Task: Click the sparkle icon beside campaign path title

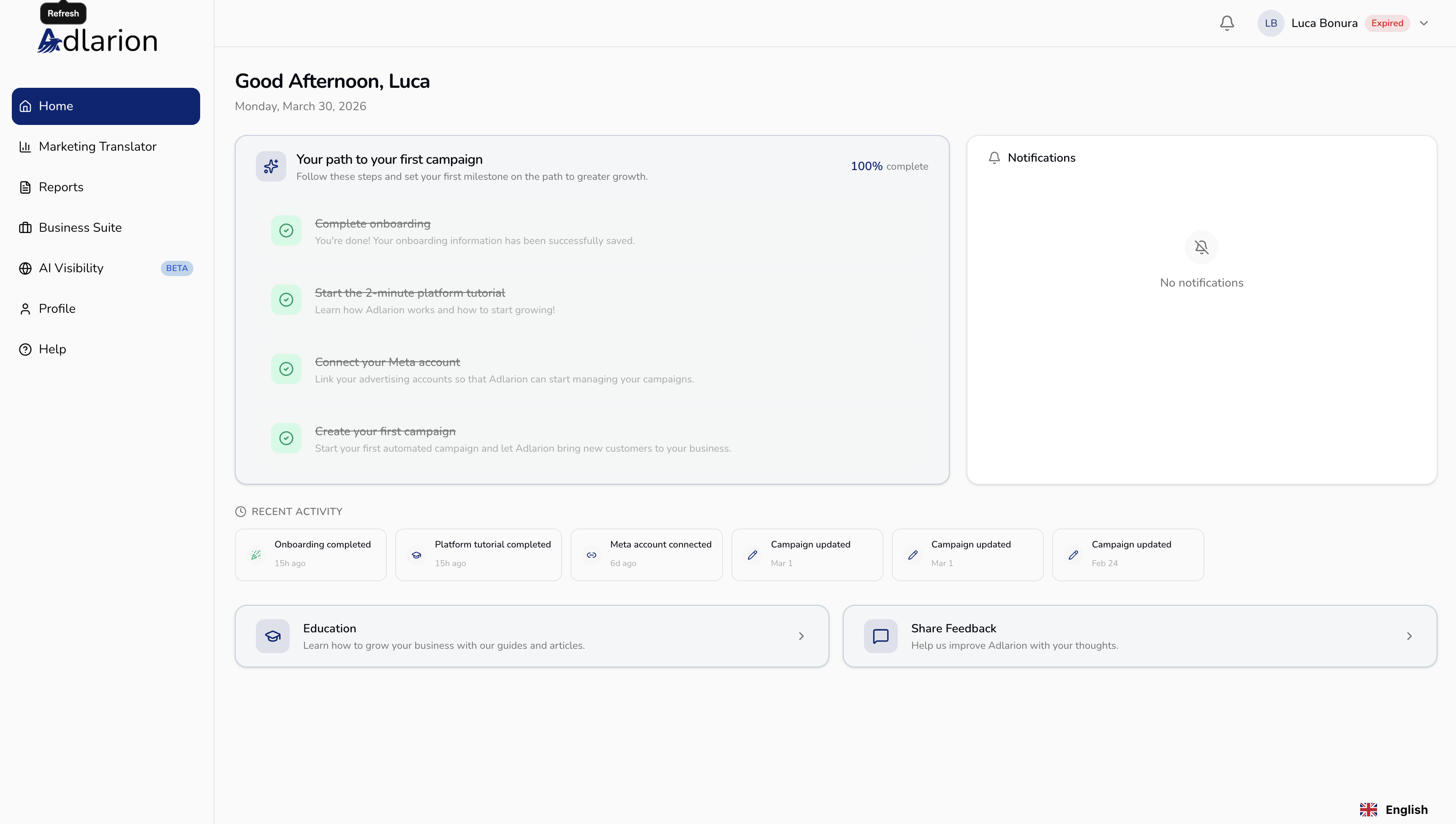Action: pos(271,166)
